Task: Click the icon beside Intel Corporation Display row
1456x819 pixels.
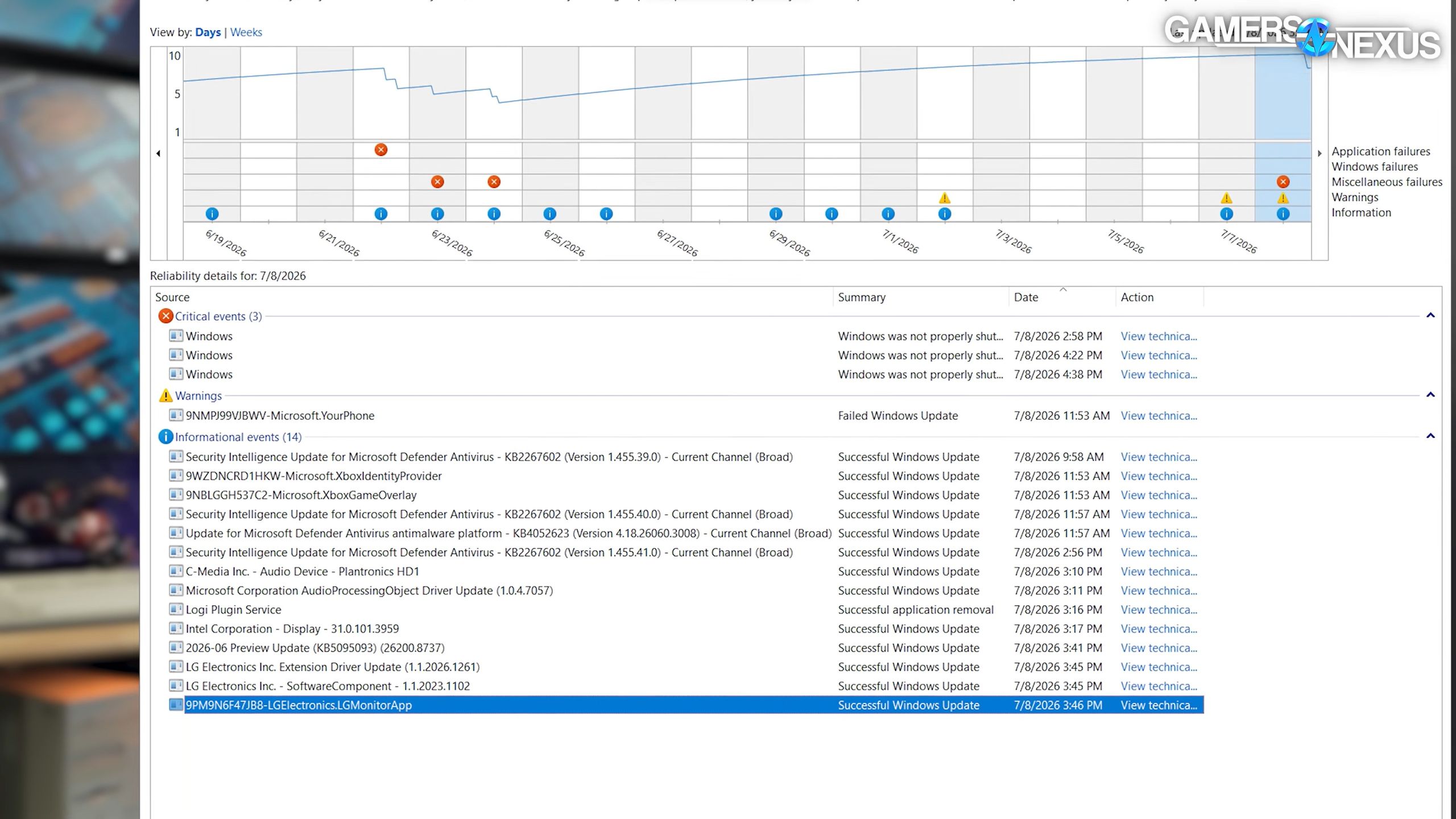Action: point(176,628)
